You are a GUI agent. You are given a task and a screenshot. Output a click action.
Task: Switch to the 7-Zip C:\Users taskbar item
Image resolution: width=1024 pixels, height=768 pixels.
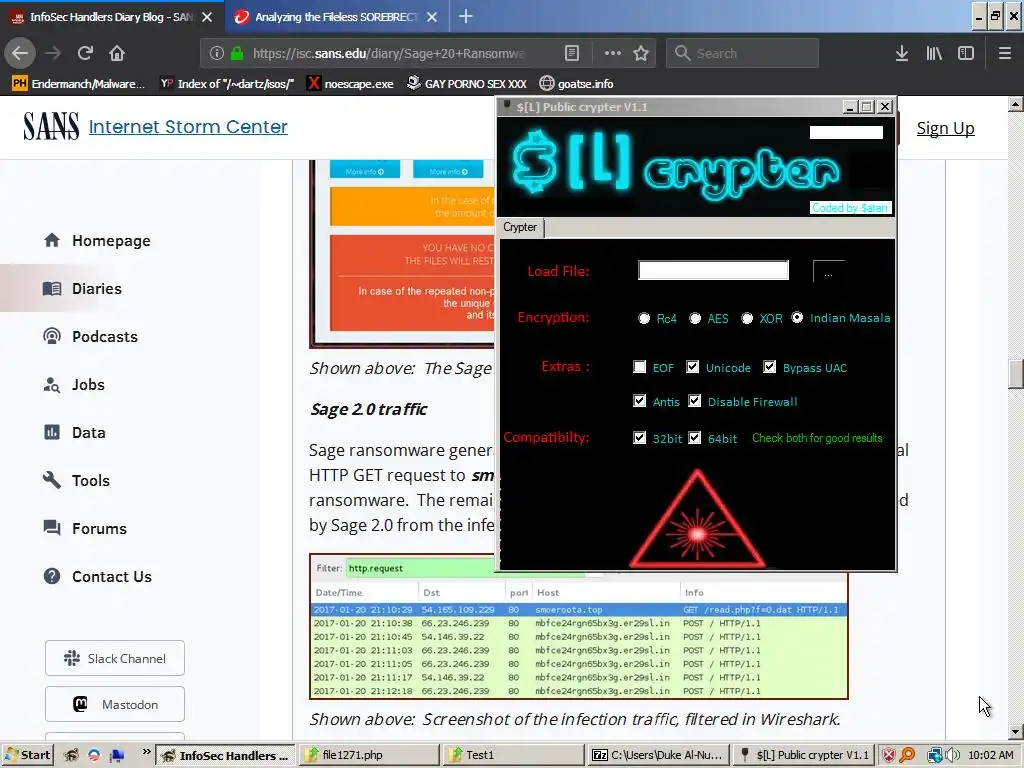coord(659,755)
